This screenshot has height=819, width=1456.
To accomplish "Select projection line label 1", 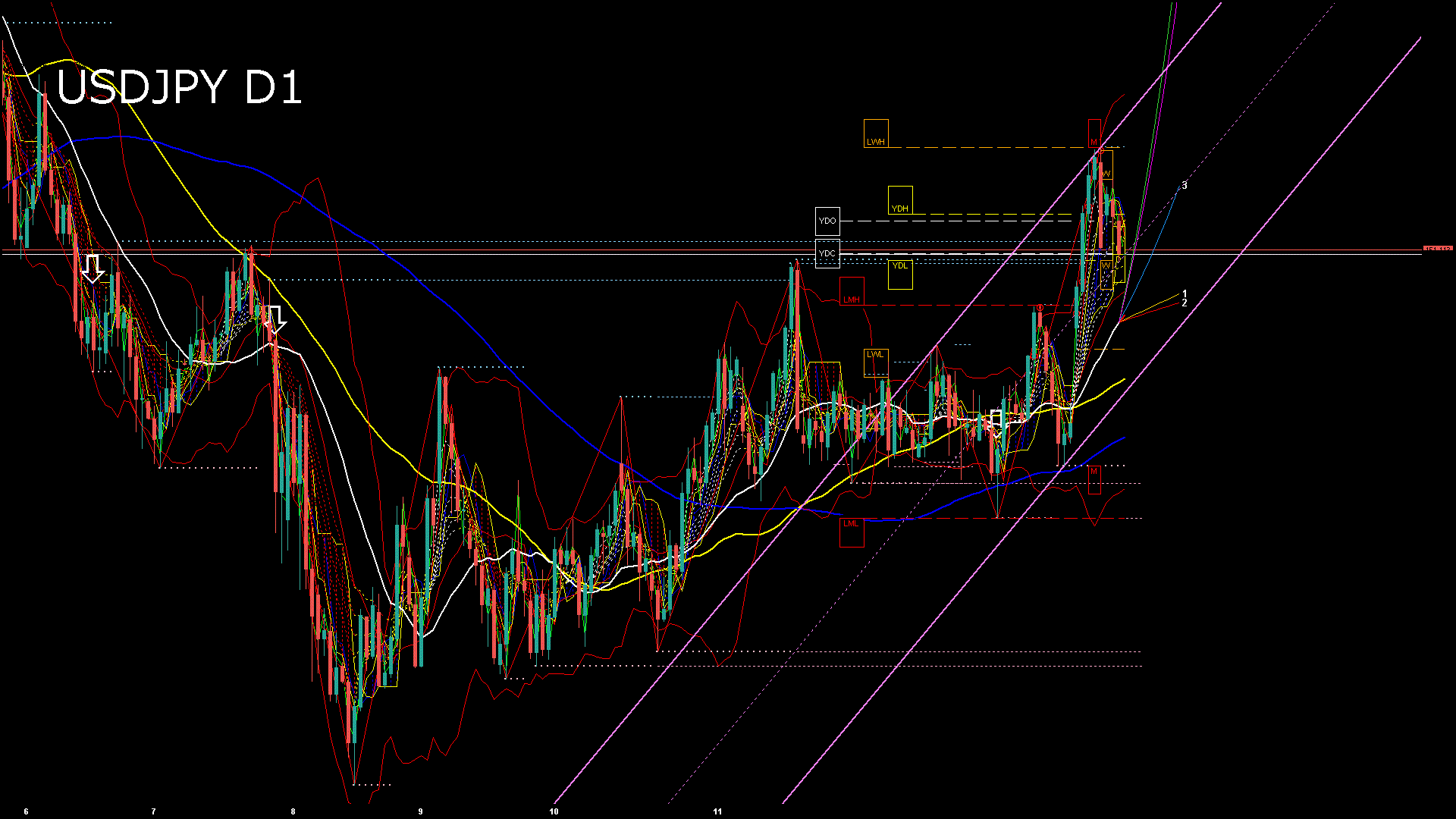I will [x=1185, y=293].
